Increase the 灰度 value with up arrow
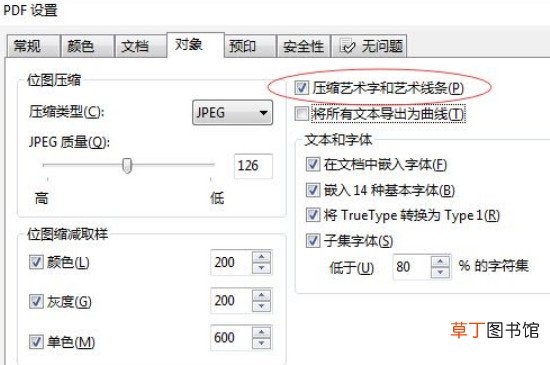 click(x=262, y=295)
